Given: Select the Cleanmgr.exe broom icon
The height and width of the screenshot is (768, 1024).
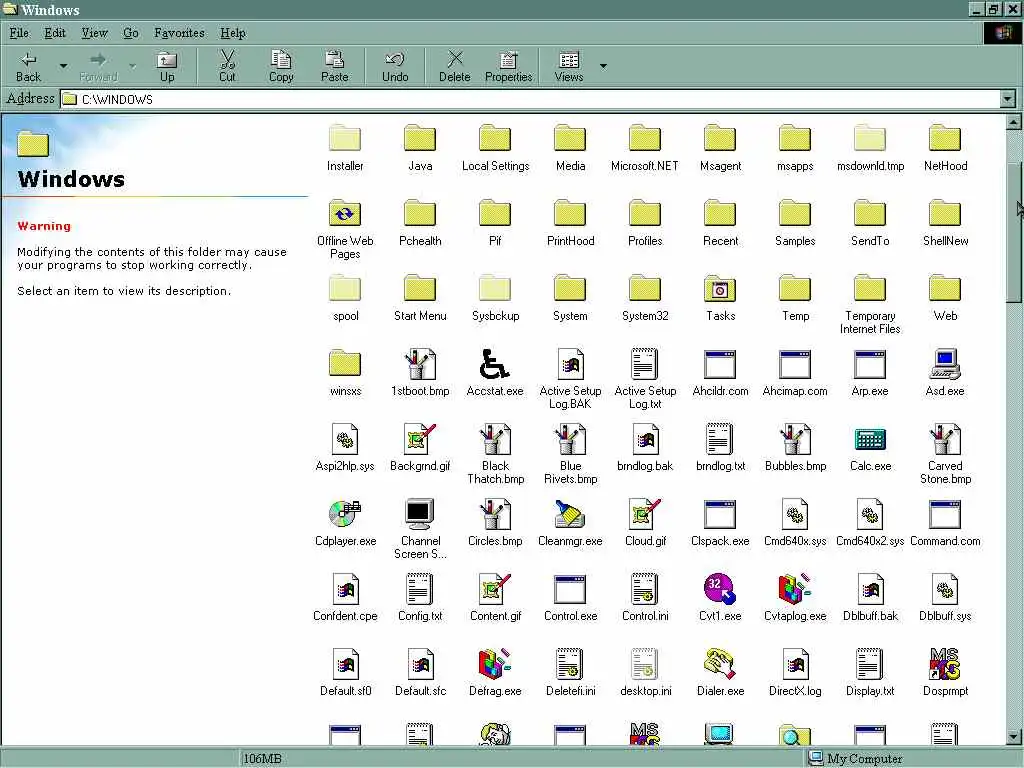Looking at the screenshot, I should [569, 514].
